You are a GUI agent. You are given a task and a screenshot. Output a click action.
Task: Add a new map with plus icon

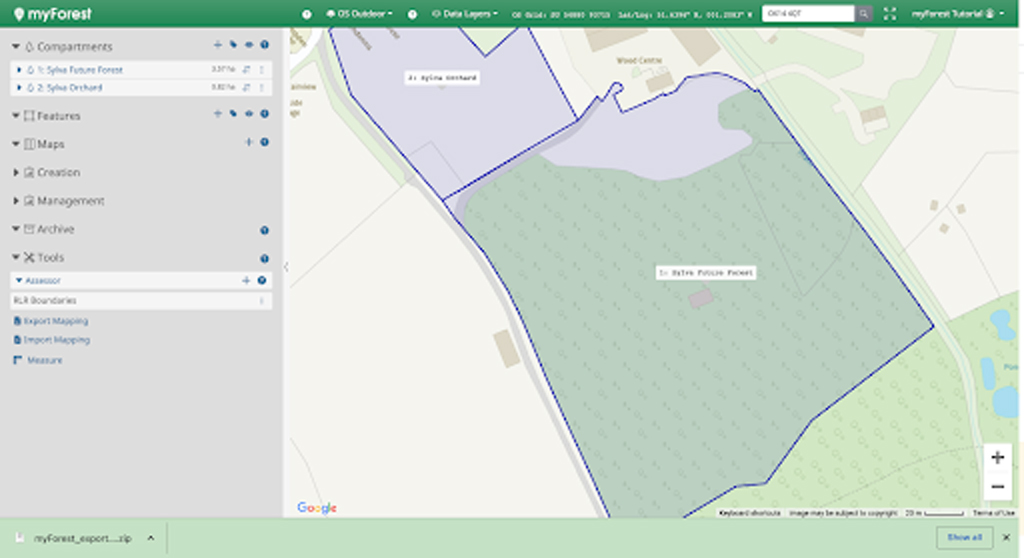coord(249,143)
